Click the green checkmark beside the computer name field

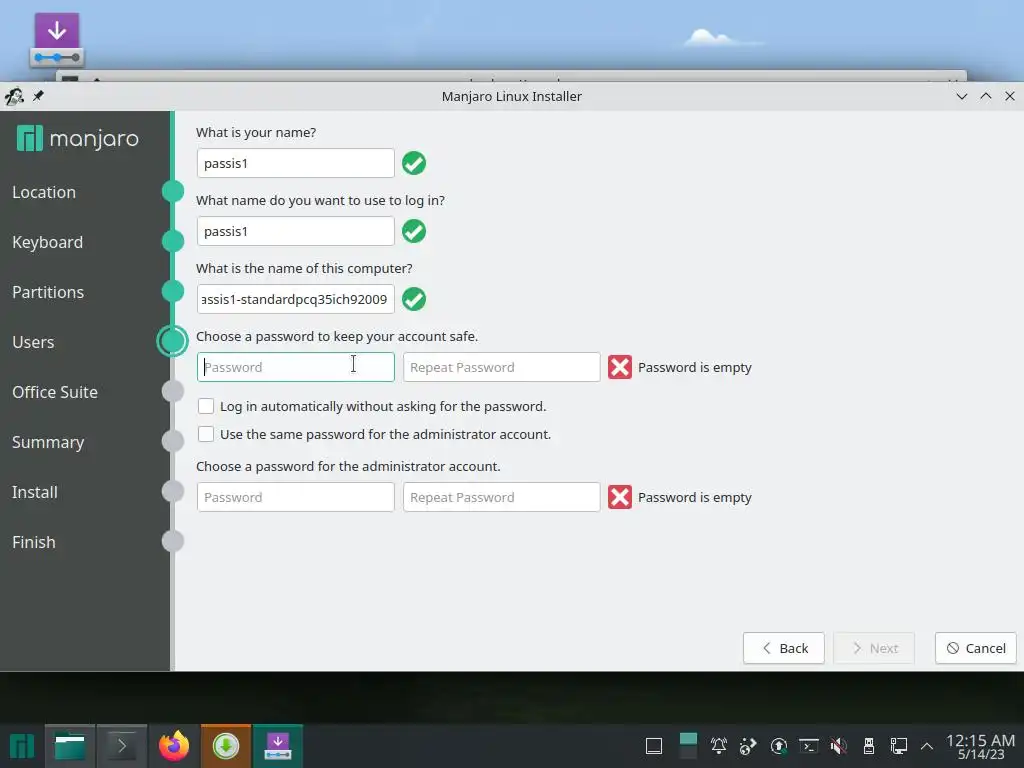[x=414, y=299]
